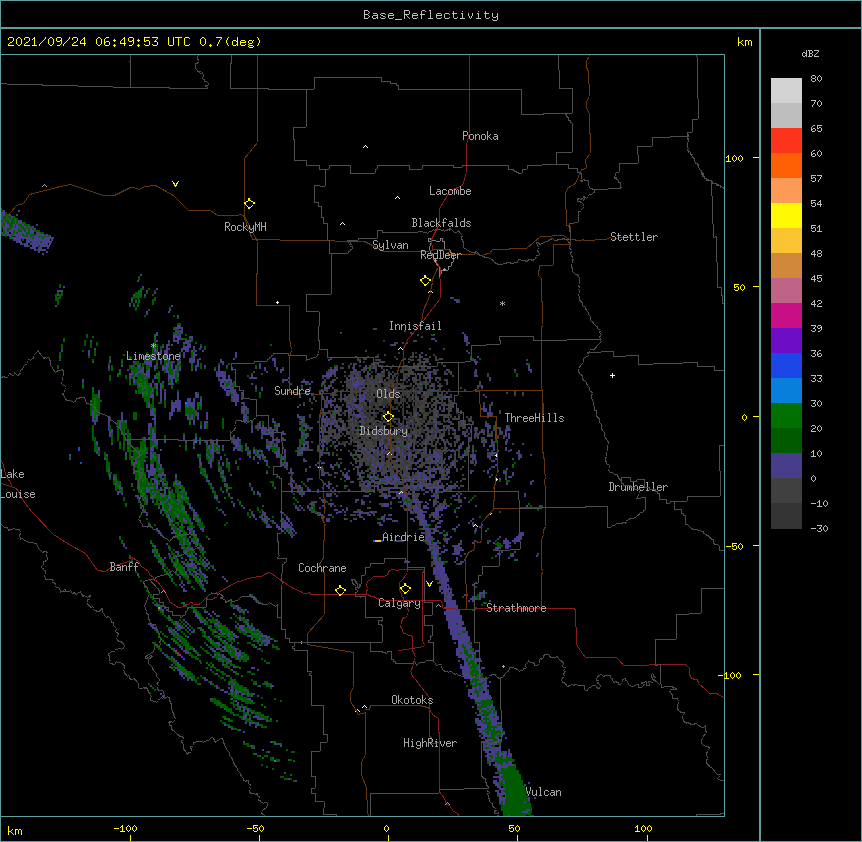Screen dimensions: 862x842
Task: Click the Sylvan label
Action: 390,245
